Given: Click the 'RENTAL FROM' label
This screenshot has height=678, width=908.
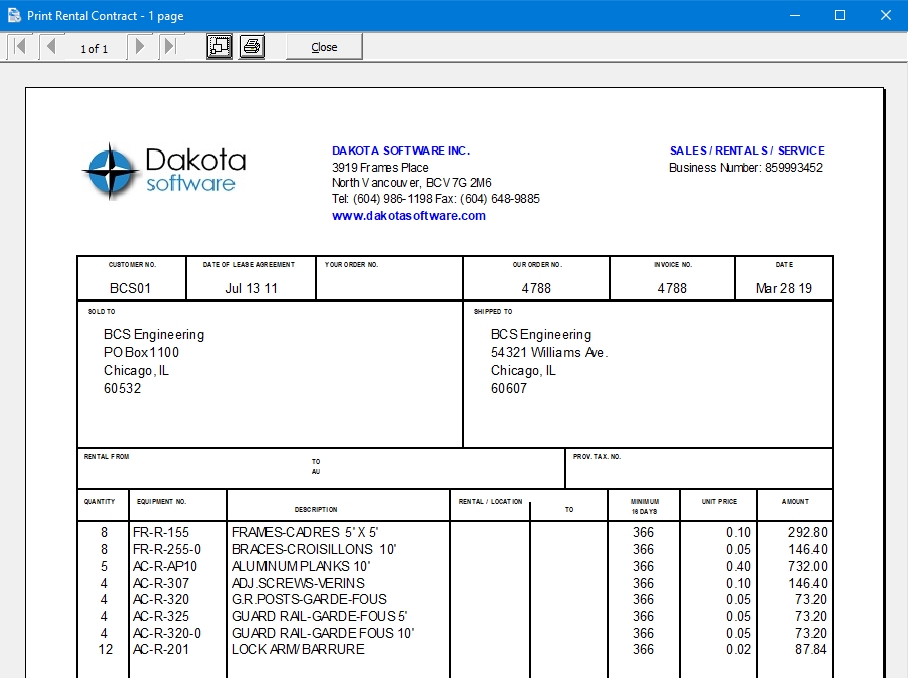Looking at the screenshot, I should tap(107, 457).
